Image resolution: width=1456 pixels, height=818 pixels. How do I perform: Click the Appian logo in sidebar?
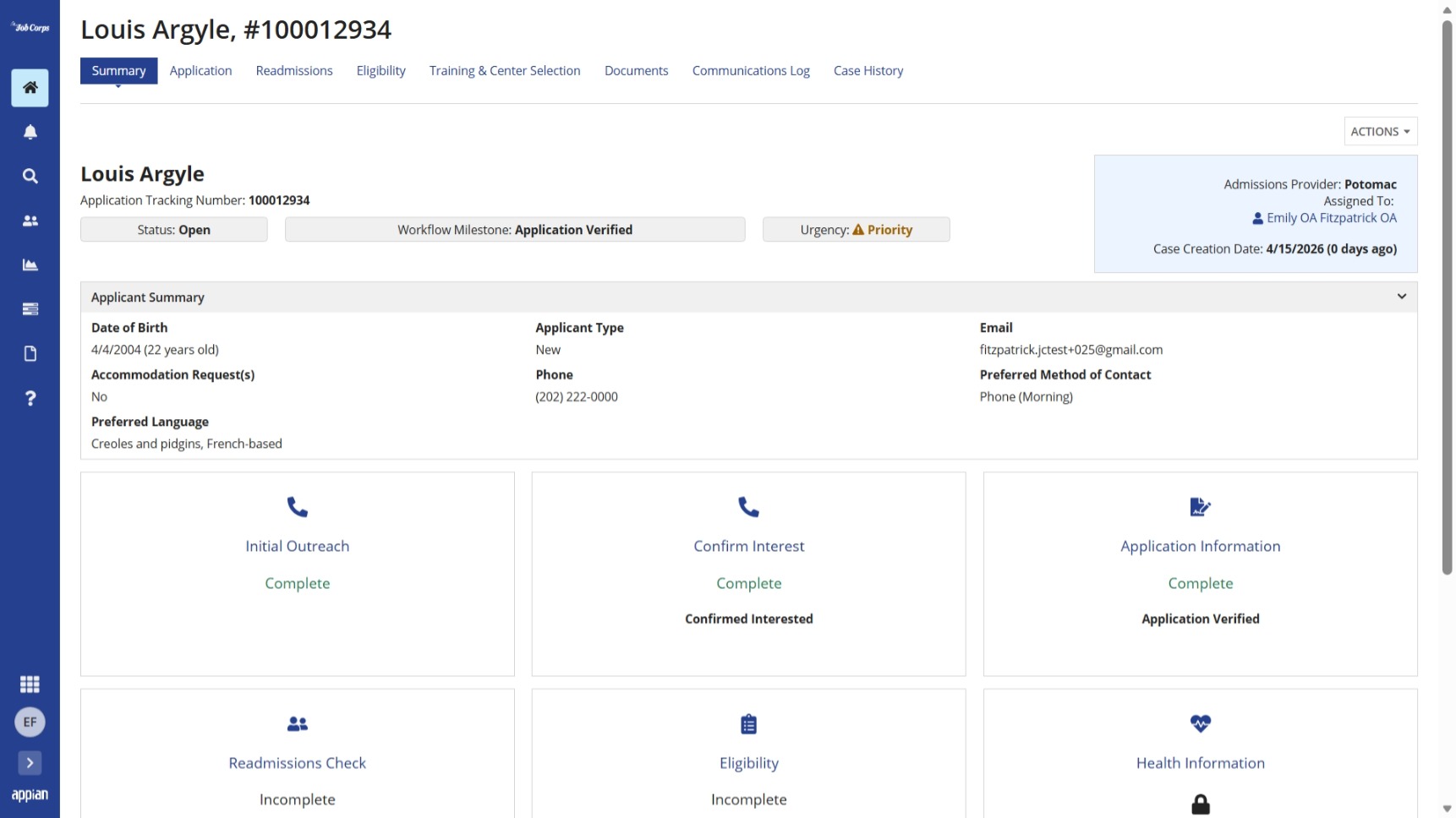pos(30,795)
